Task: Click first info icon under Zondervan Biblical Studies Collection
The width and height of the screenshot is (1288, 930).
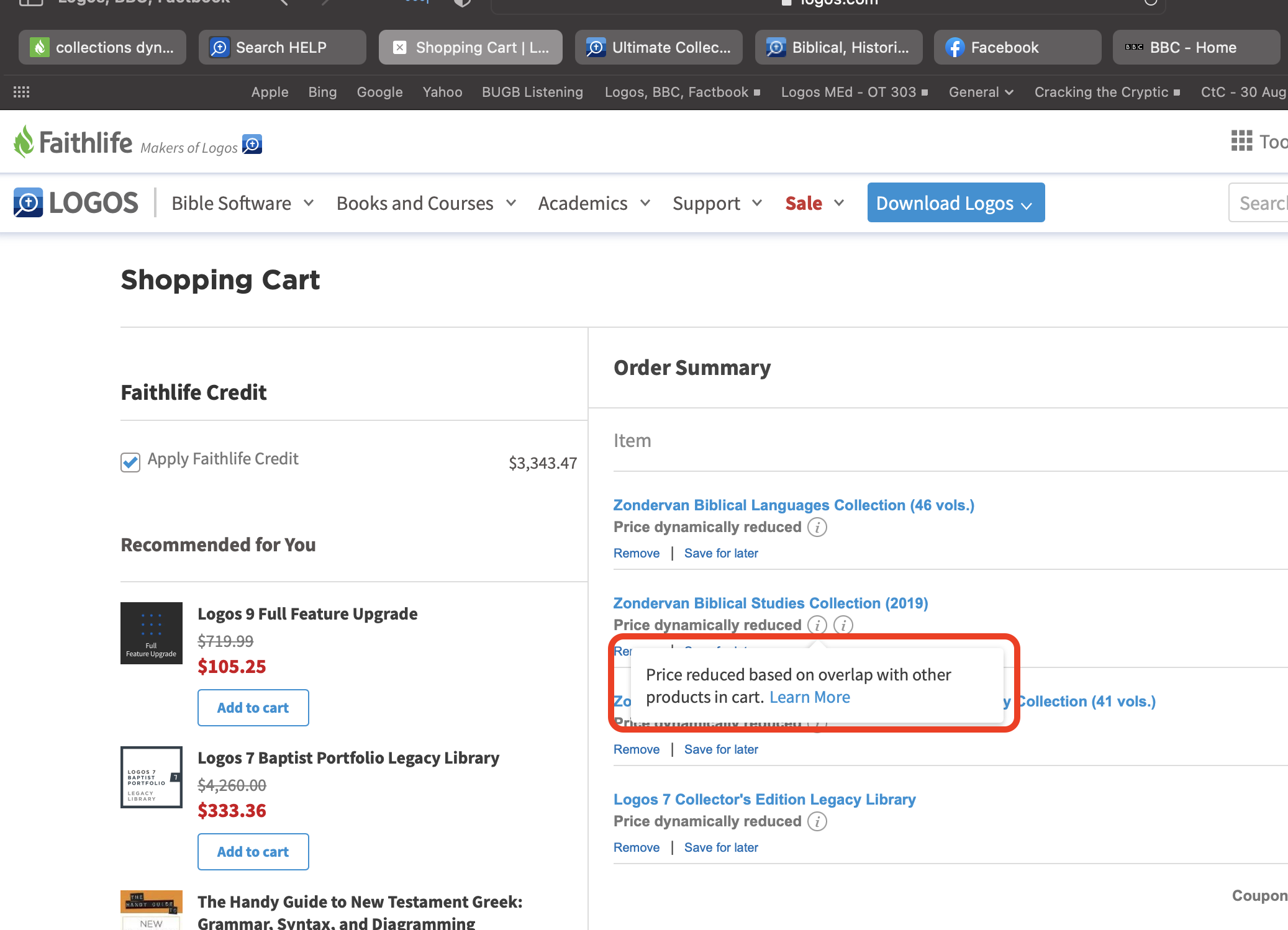Action: point(817,625)
